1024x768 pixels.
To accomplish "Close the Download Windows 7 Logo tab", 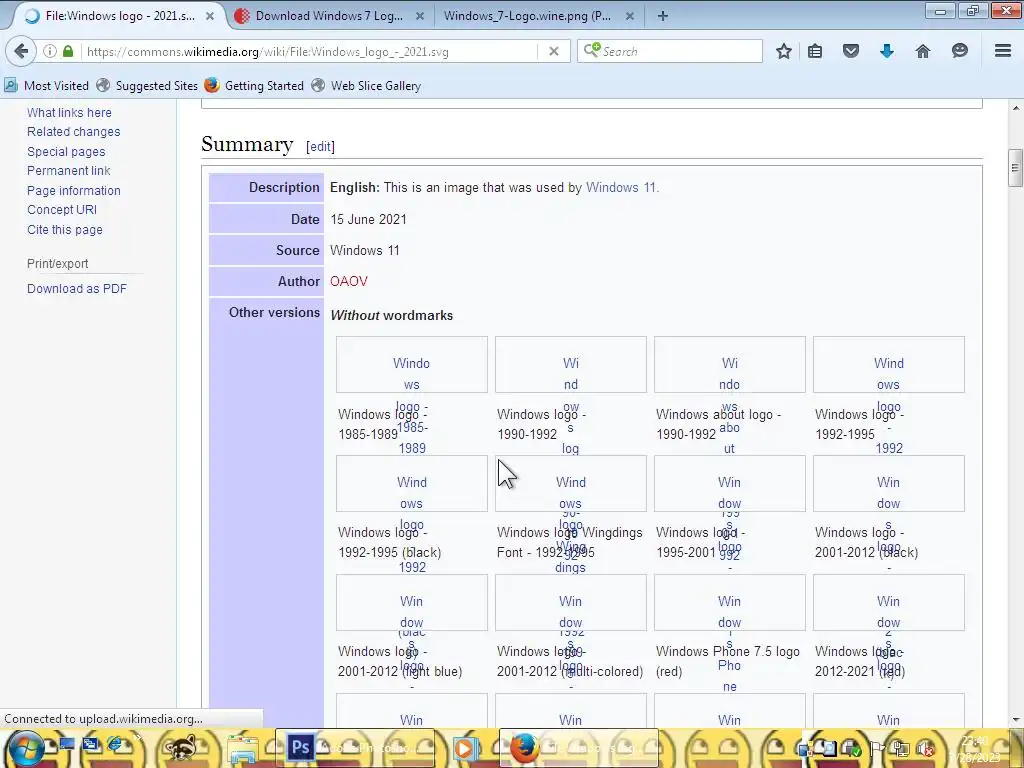I will coord(420,16).
